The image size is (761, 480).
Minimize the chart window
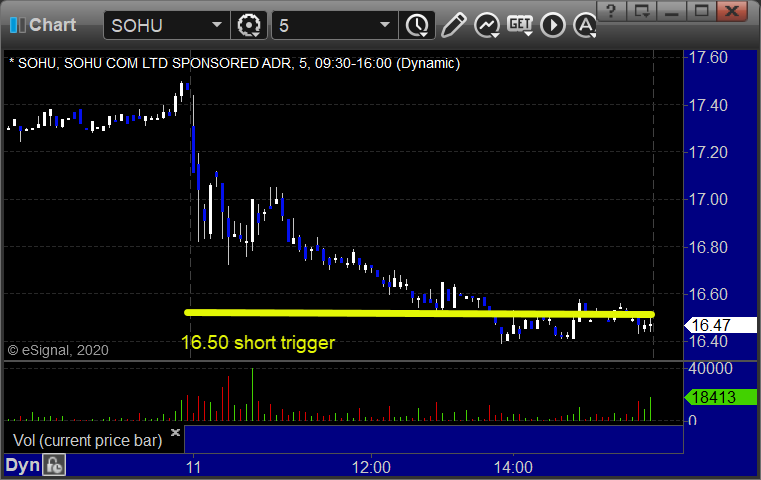pos(671,10)
